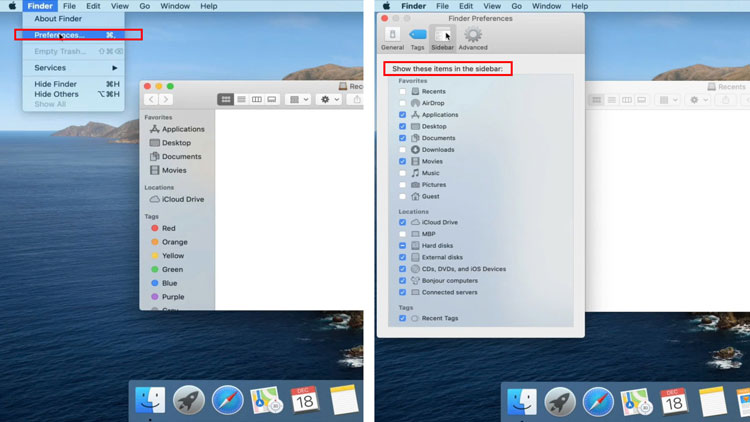Viewport: 750px width, 422px height.
Task: Open the Sidebar tab in Finder Preferences
Action: click(x=442, y=38)
